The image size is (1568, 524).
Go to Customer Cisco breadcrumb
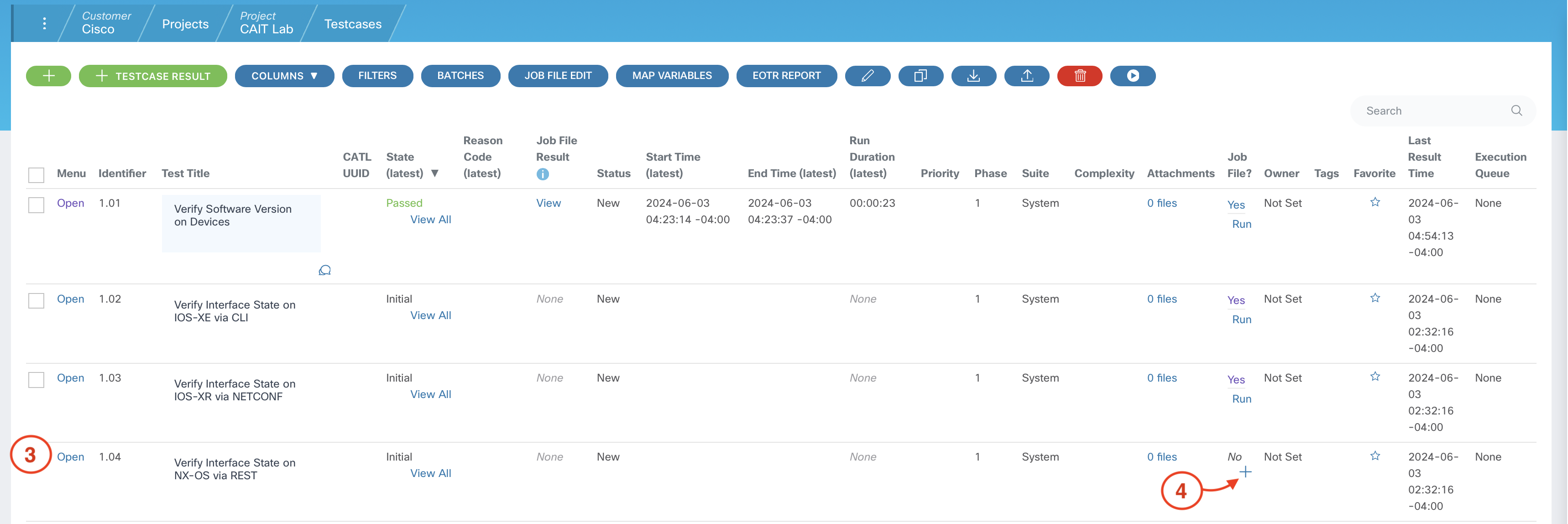pos(106,22)
